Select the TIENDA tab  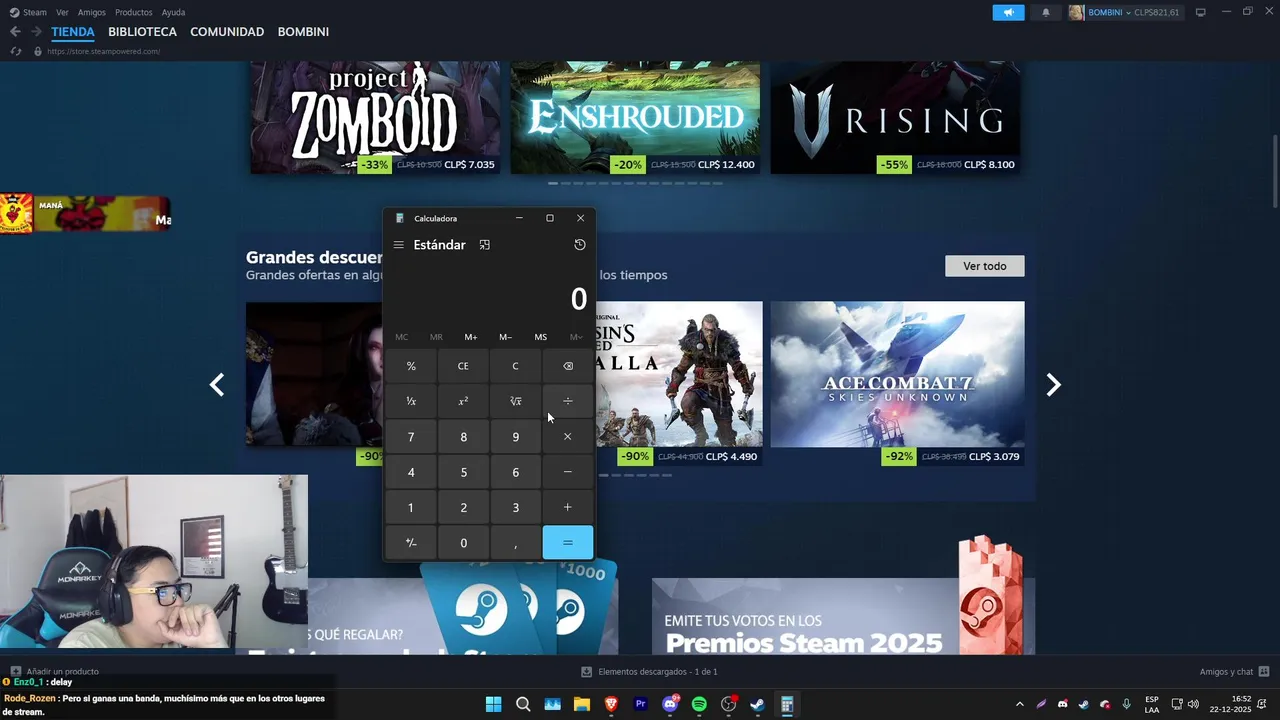tap(73, 32)
